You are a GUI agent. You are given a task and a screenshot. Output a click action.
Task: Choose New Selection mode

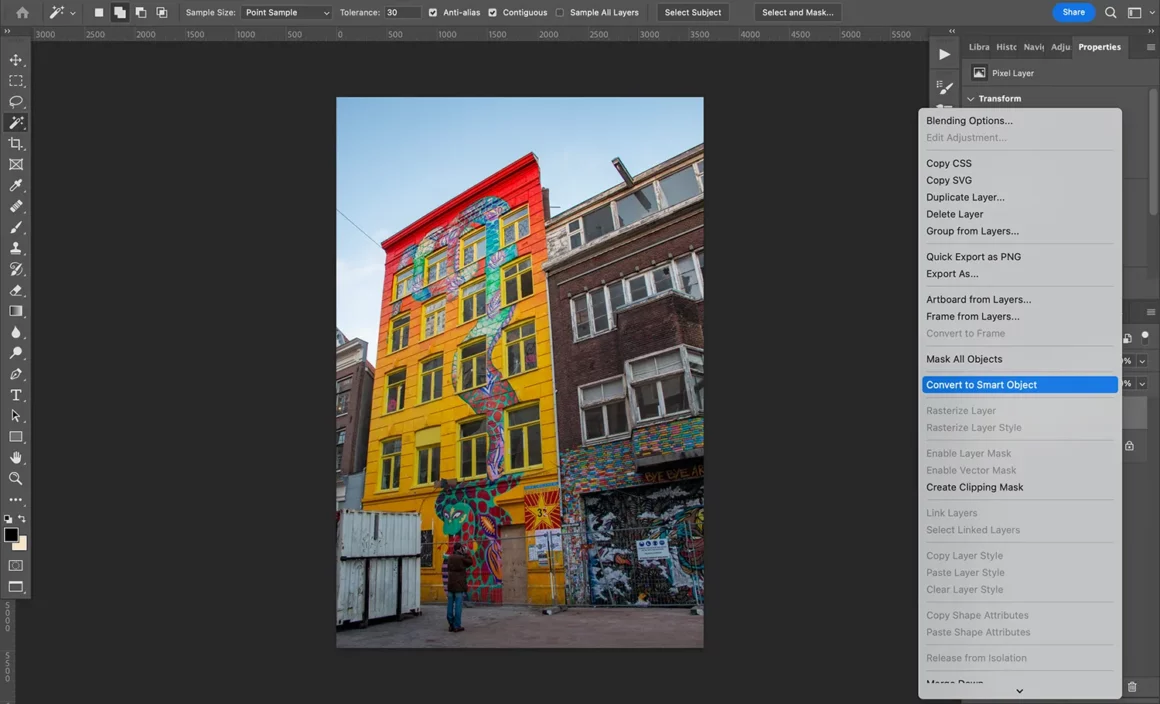click(98, 13)
